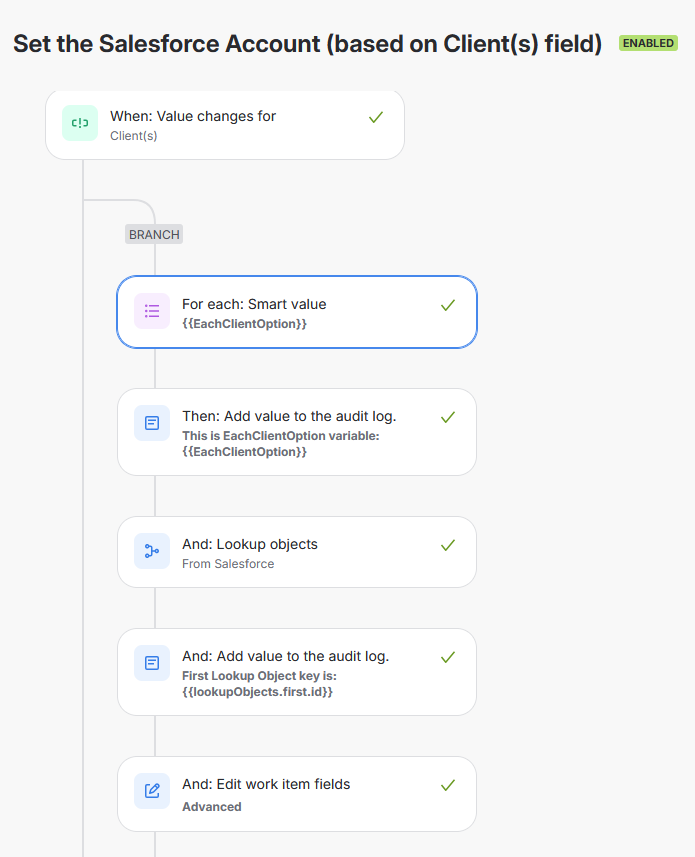The image size is (695, 857).
Task: Click the Lookup objects branch icon
Action: [x=152, y=551]
